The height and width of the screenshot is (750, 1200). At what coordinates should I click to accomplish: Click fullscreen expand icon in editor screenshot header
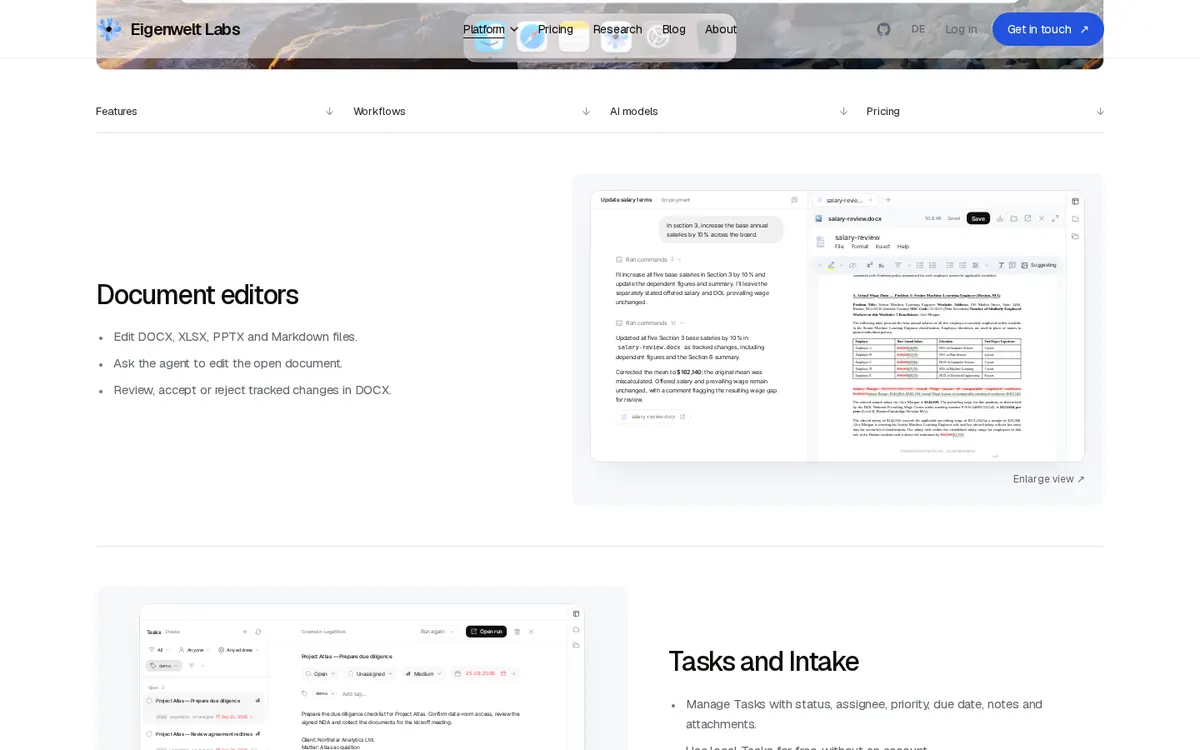1055,218
